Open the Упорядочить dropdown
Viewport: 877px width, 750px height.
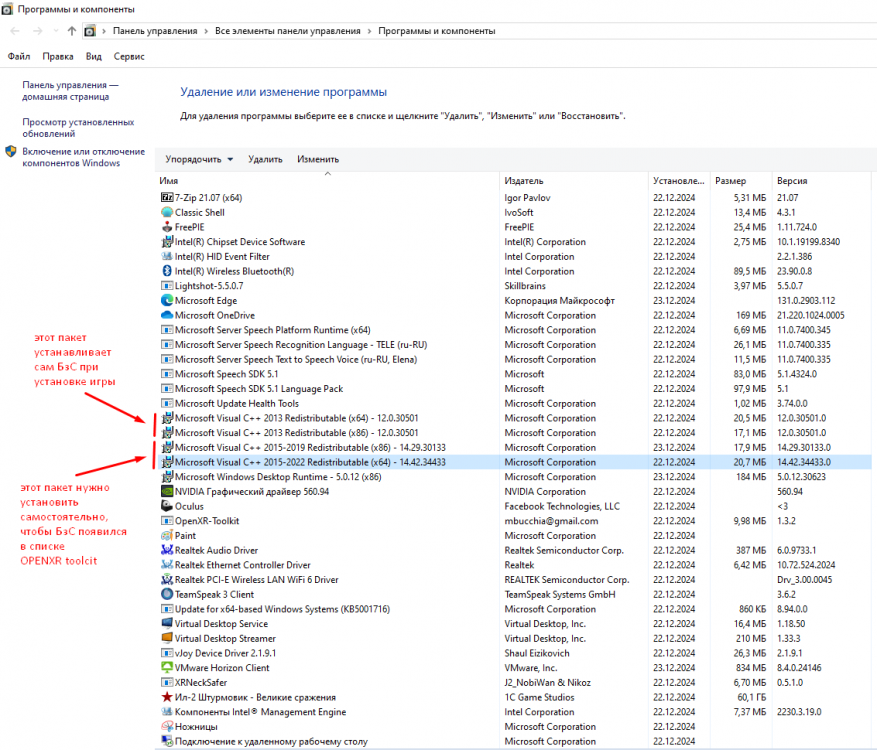(199, 159)
